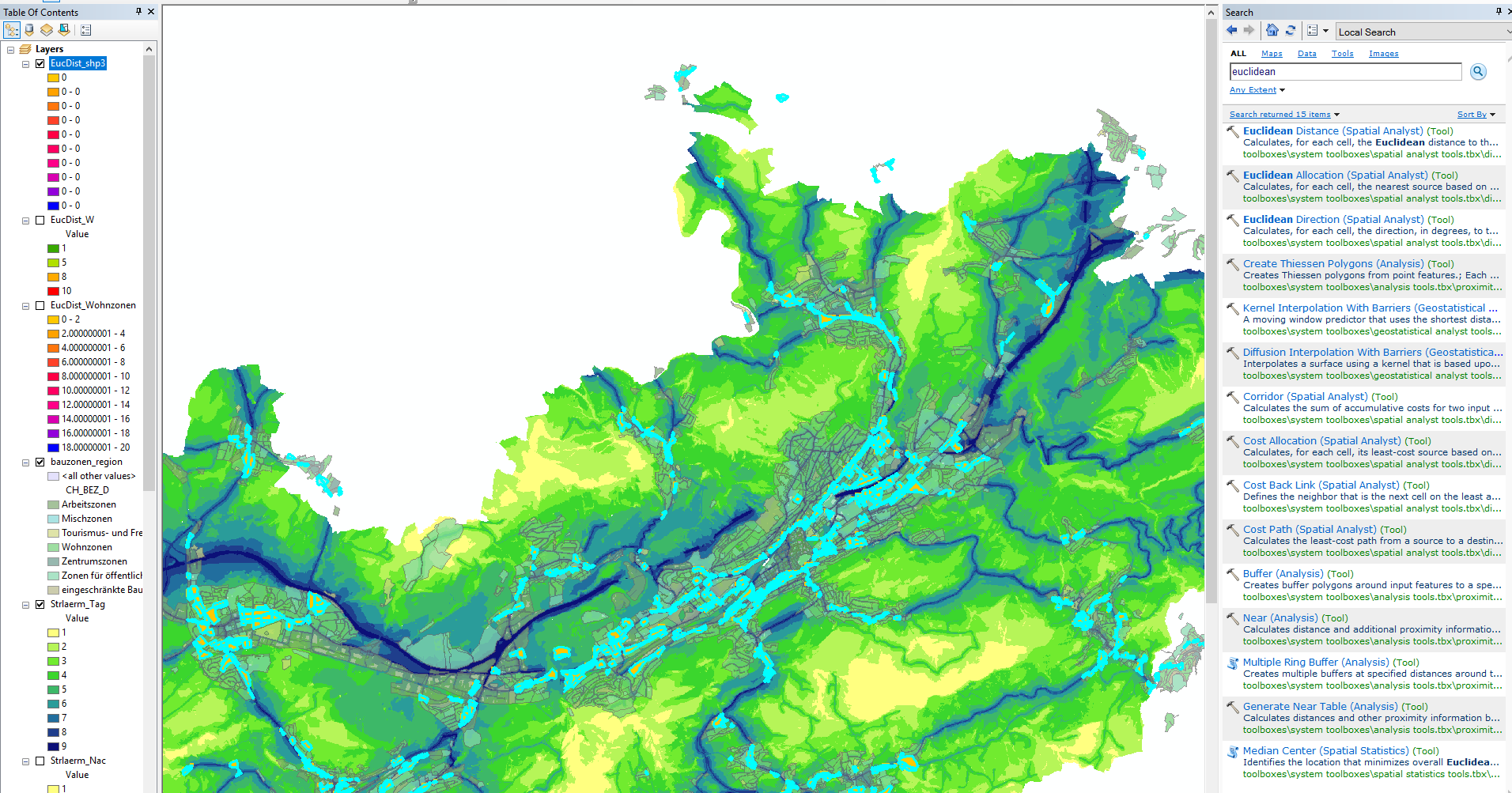
Task: Click the magnifier search button
Action: pyautogui.click(x=1477, y=72)
